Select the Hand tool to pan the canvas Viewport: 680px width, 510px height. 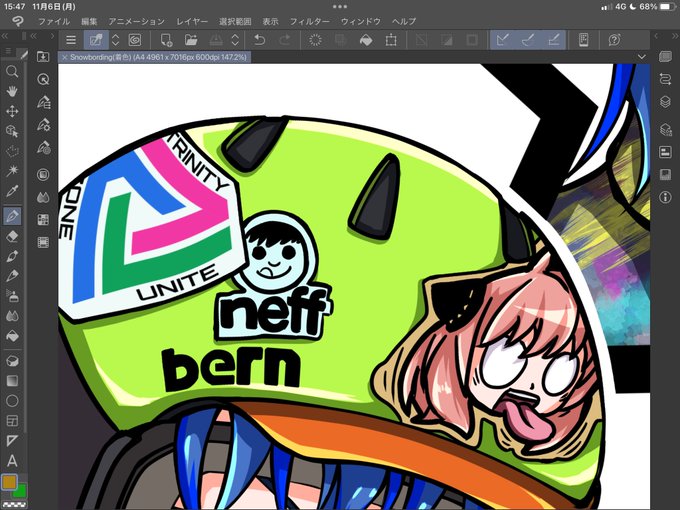point(12,91)
